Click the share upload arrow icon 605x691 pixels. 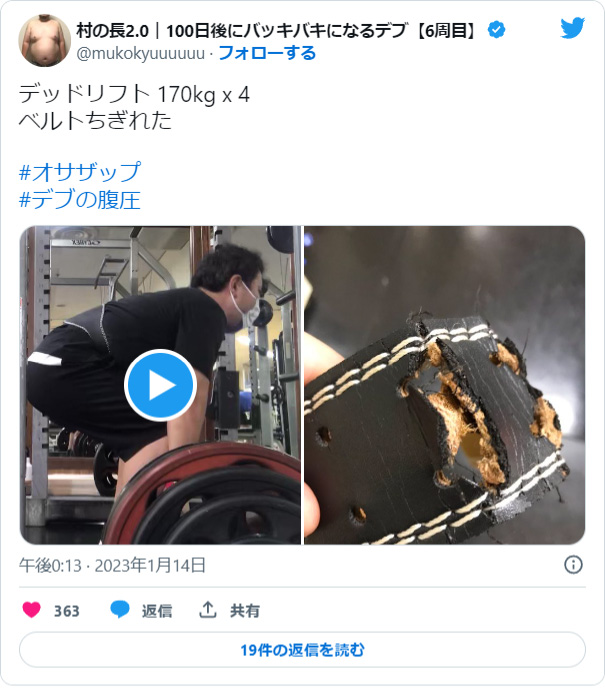coord(208,609)
